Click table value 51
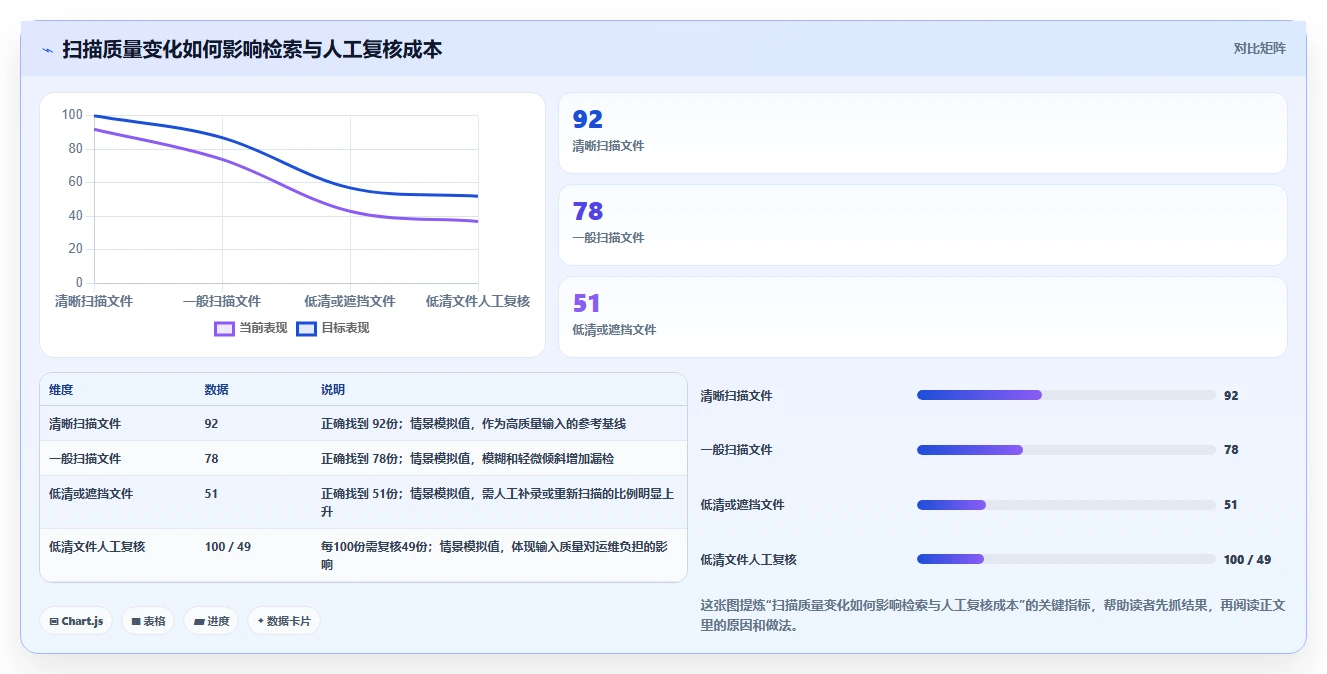1327x674 pixels. [x=211, y=494]
